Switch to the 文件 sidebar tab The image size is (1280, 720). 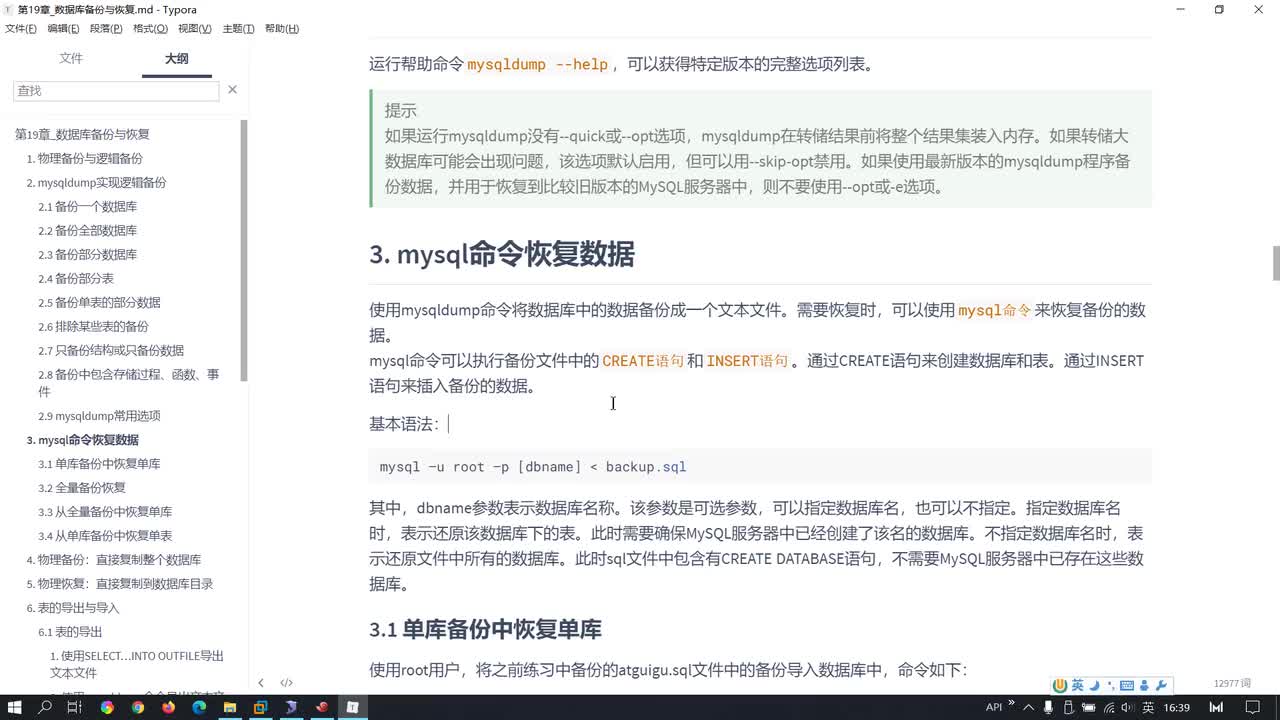click(71, 58)
